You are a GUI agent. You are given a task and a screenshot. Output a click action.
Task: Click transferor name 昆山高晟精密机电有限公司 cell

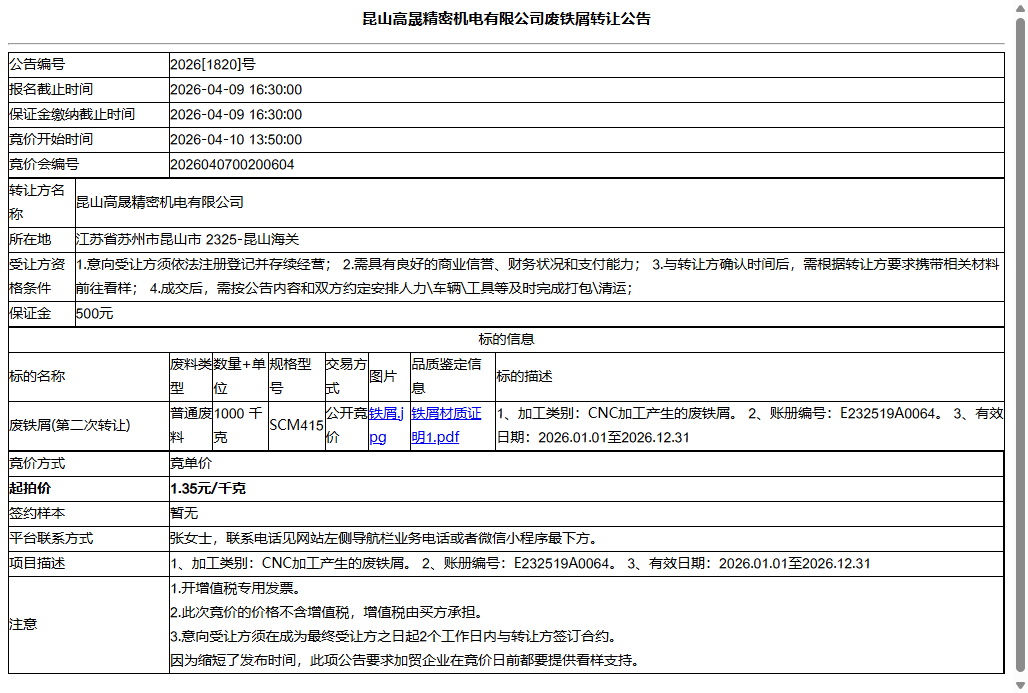(540, 203)
